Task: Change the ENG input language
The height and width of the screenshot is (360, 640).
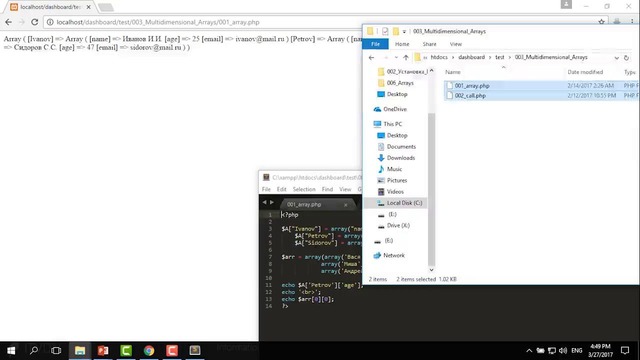Action: point(577,351)
